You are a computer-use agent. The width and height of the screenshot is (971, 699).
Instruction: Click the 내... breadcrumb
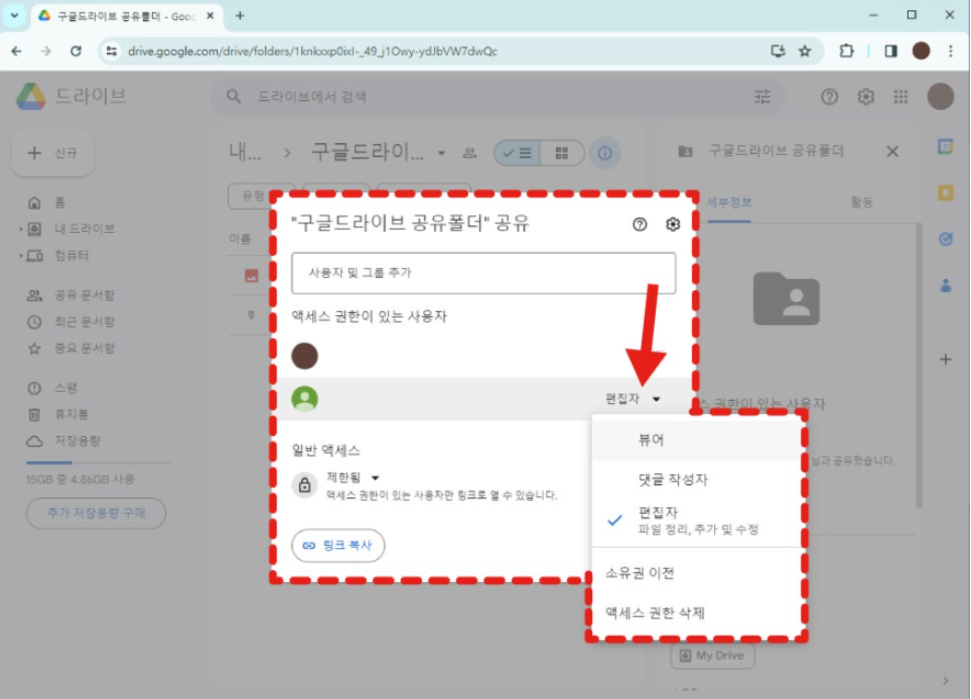tap(245, 152)
